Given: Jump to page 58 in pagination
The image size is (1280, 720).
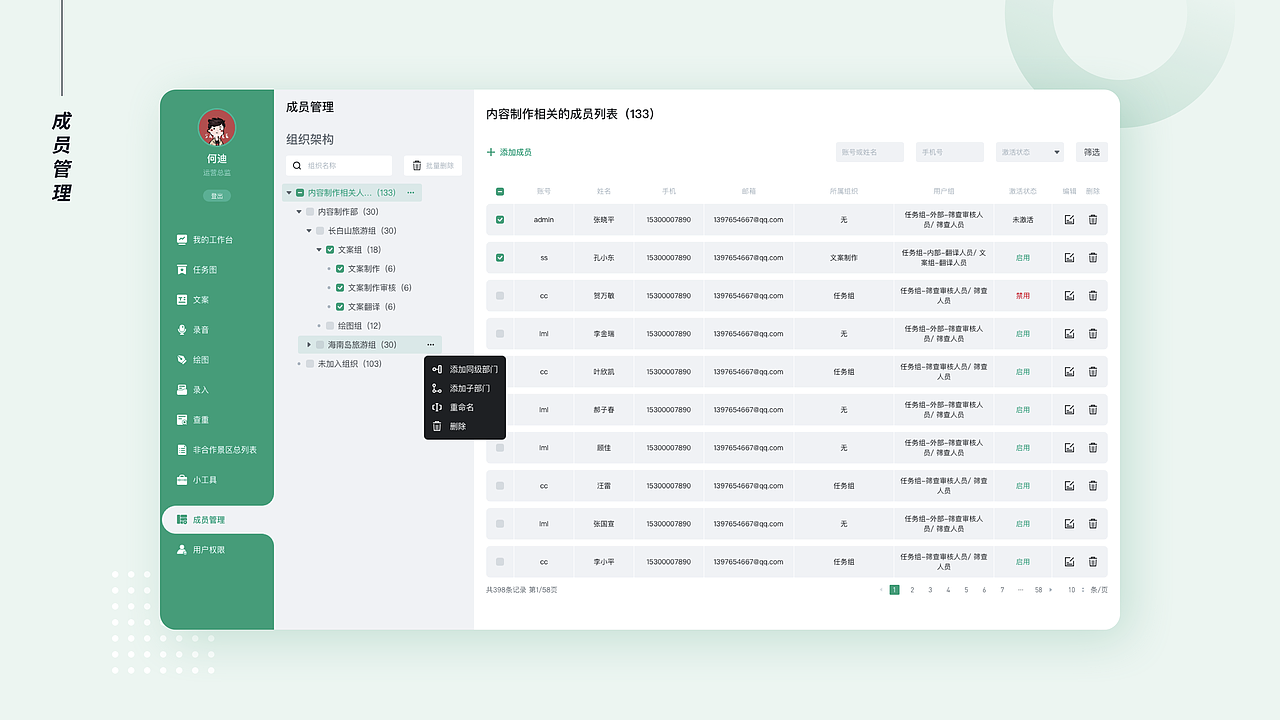Looking at the screenshot, I should click(1038, 590).
